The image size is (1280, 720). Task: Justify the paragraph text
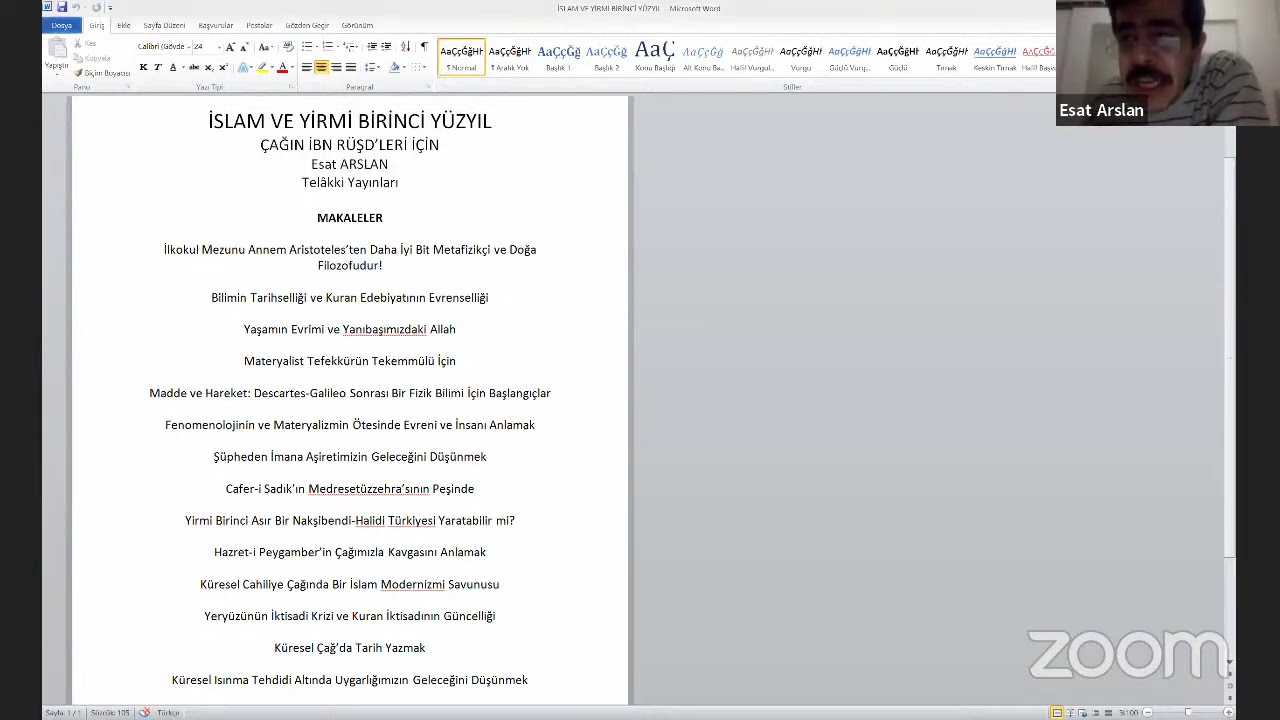point(350,67)
